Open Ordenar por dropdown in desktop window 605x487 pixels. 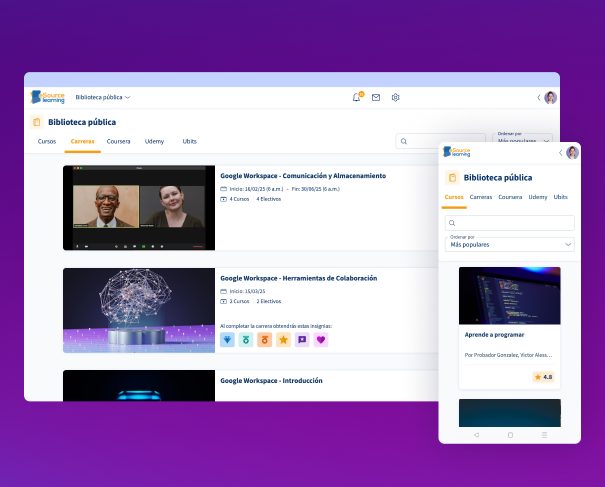pyautogui.click(x=522, y=139)
